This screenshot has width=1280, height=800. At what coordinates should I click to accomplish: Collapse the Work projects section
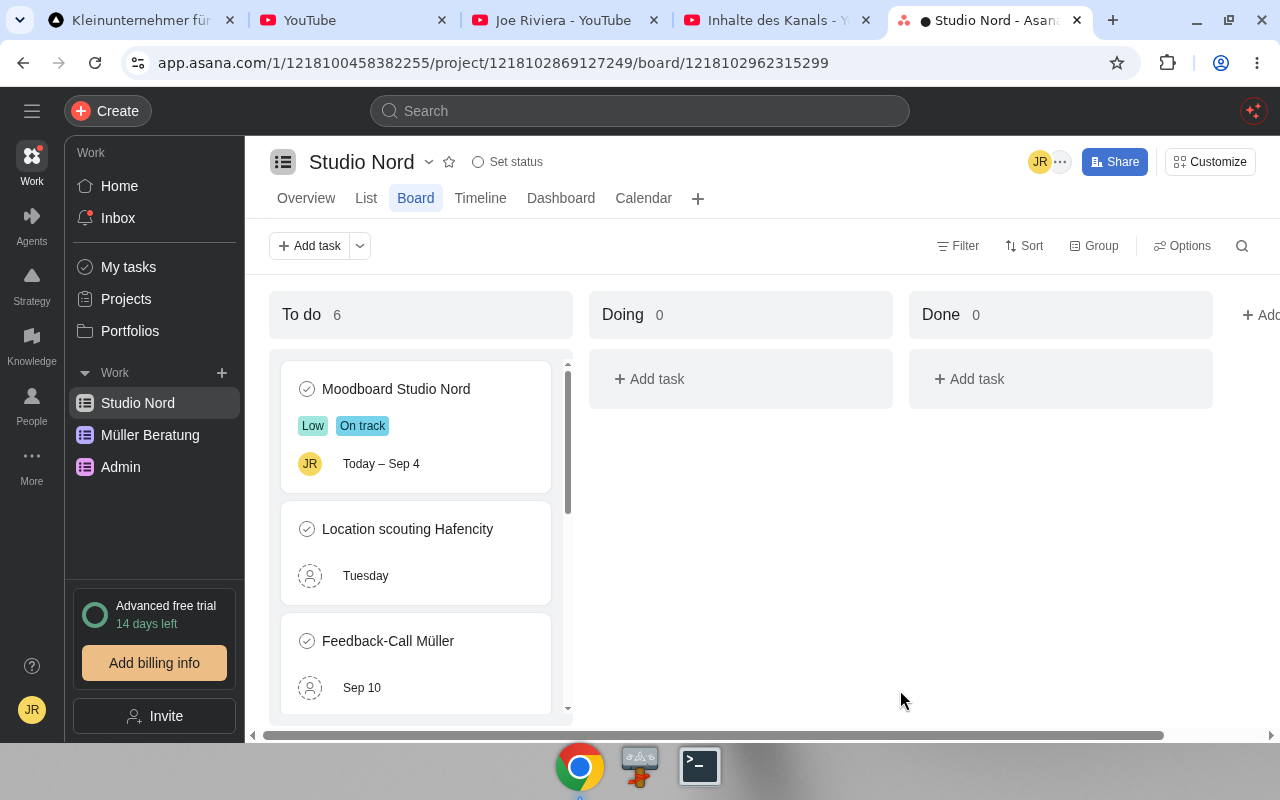coord(85,373)
